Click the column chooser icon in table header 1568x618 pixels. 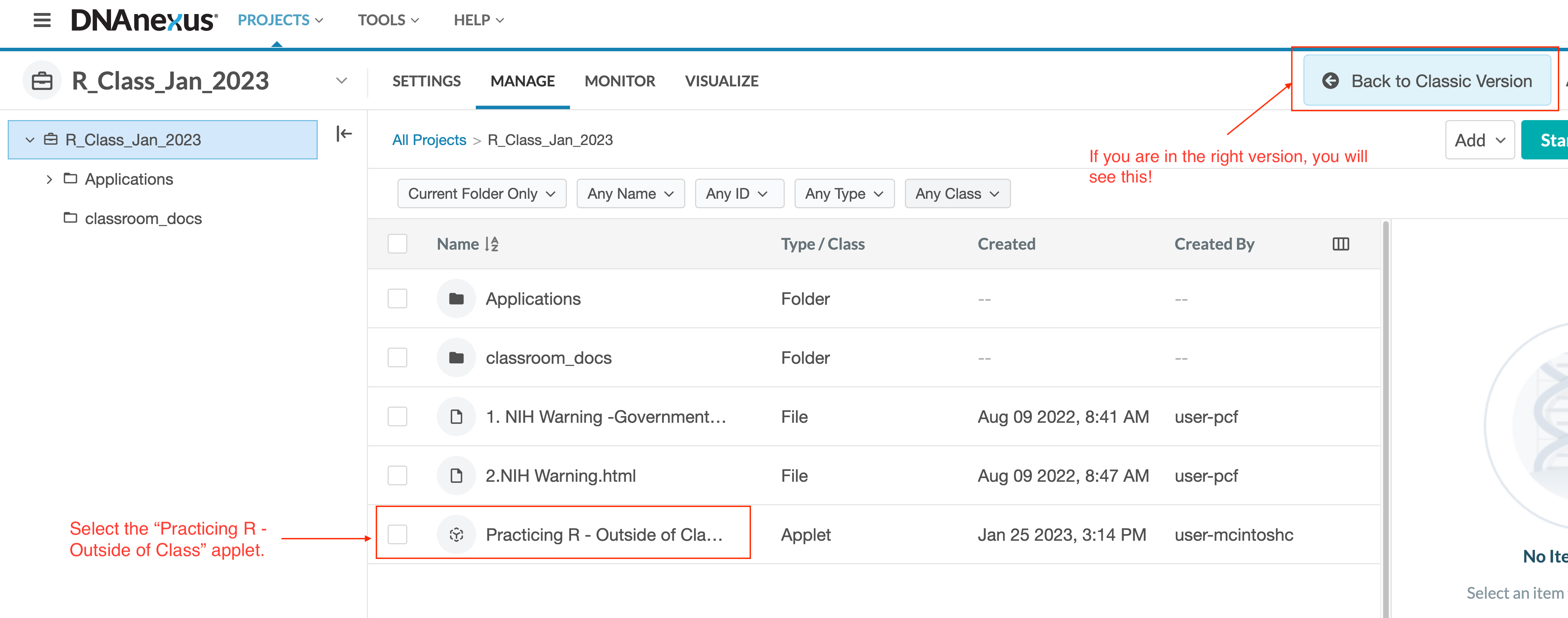(x=1340, y=244)
